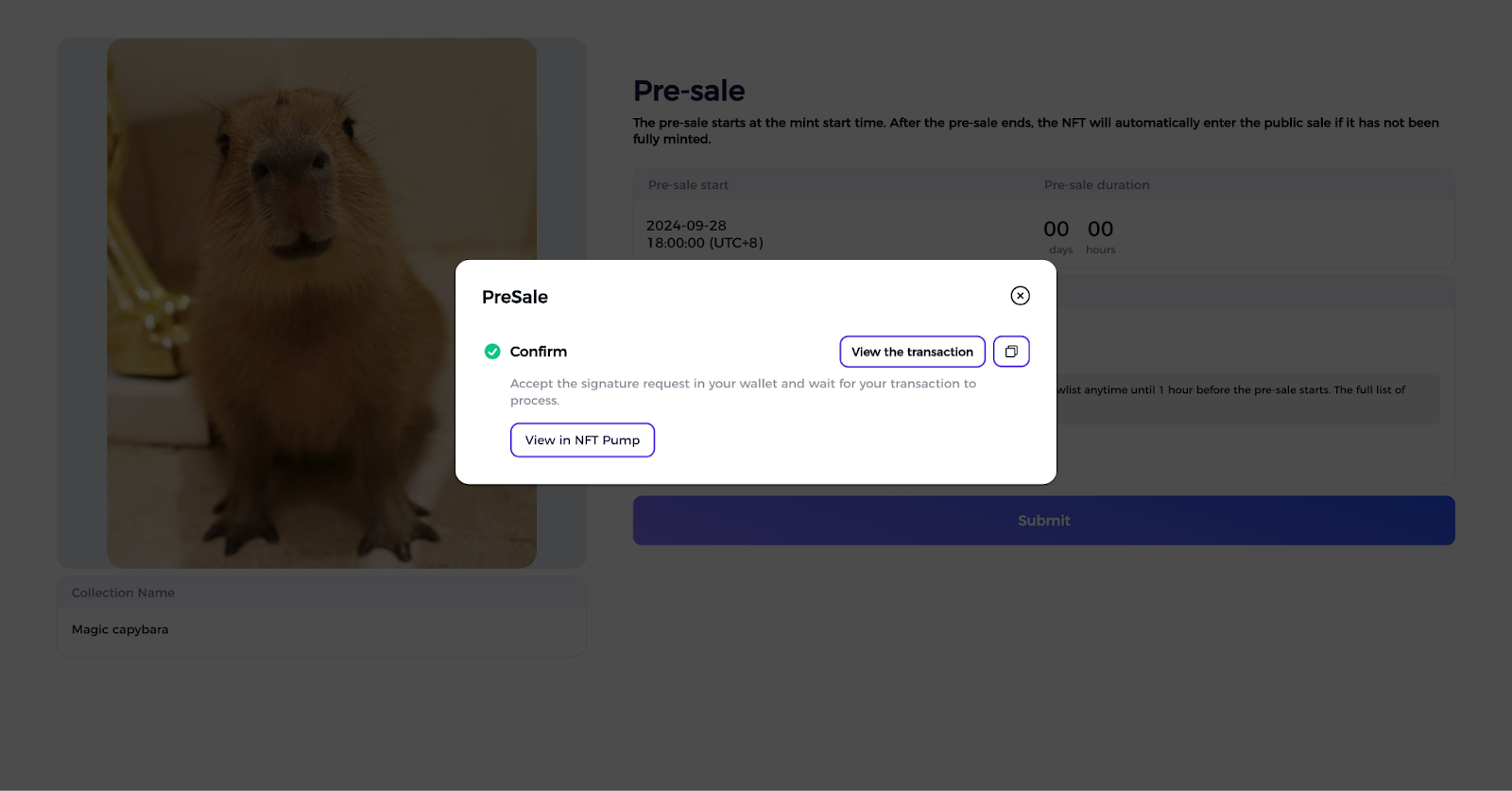Viewport: 1512px width, 791px height.
Task: Click the Confirm step label
Action: [x=539, y=352]
